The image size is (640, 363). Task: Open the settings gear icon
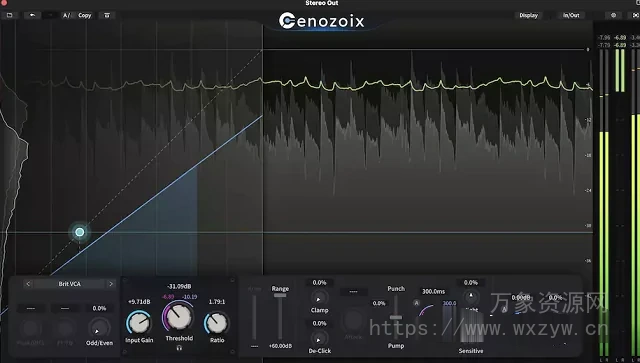[613, 16]
